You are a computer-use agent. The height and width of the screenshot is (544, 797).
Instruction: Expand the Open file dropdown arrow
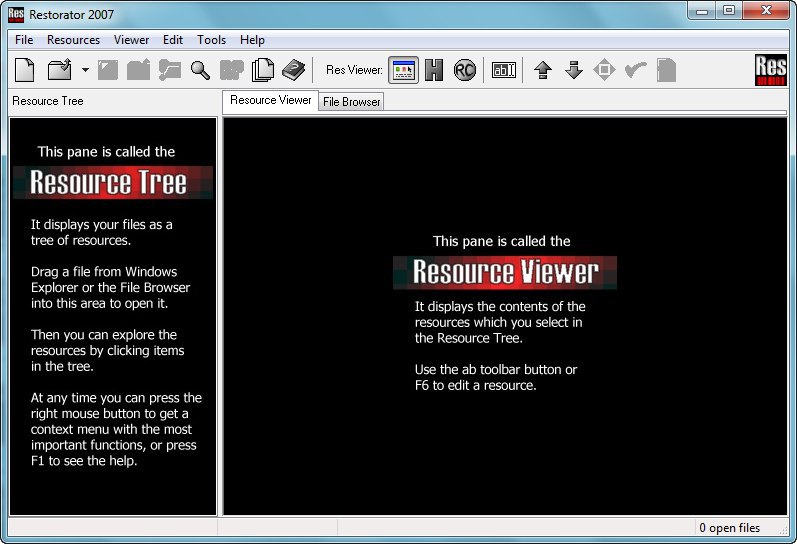85,70
